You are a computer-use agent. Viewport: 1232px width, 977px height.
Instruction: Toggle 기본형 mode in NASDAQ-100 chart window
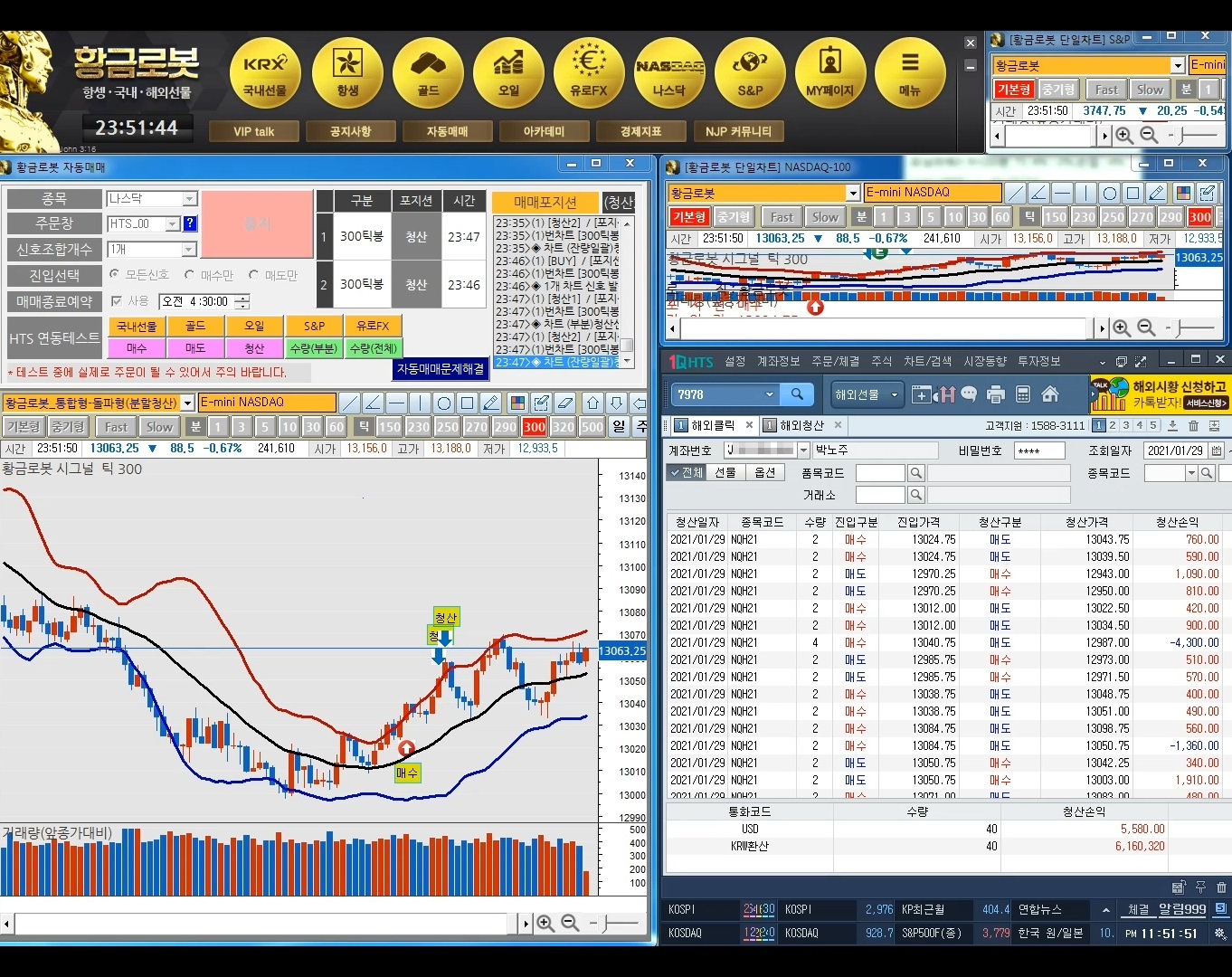point(689,217)
